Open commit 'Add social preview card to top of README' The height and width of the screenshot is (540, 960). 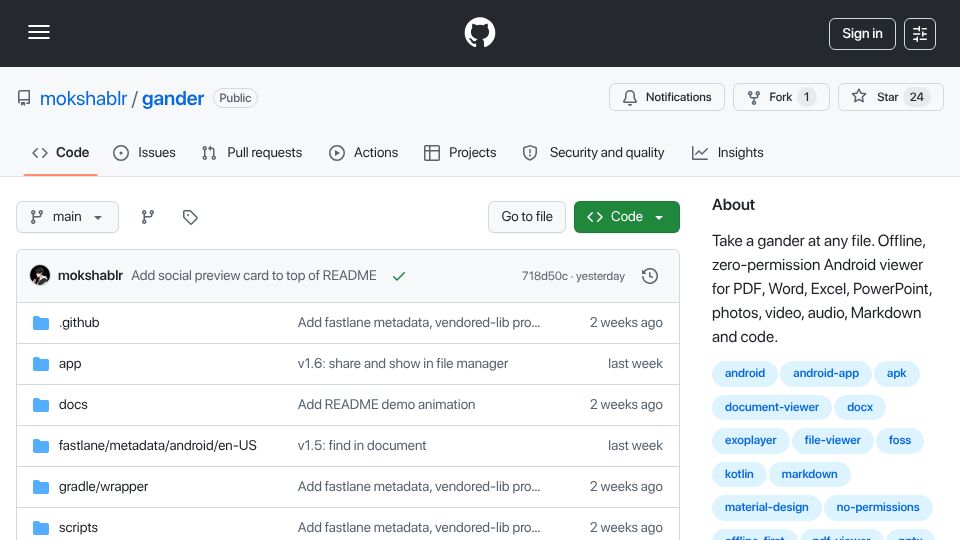(253, 276)
